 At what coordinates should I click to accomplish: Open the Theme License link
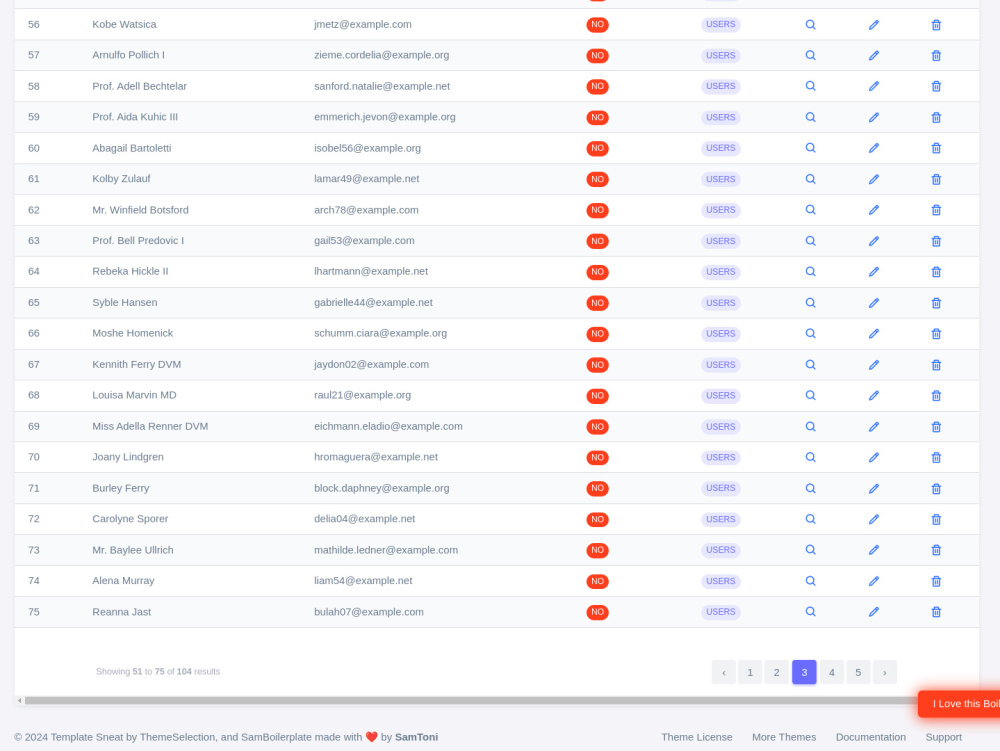tap(696, 737)
